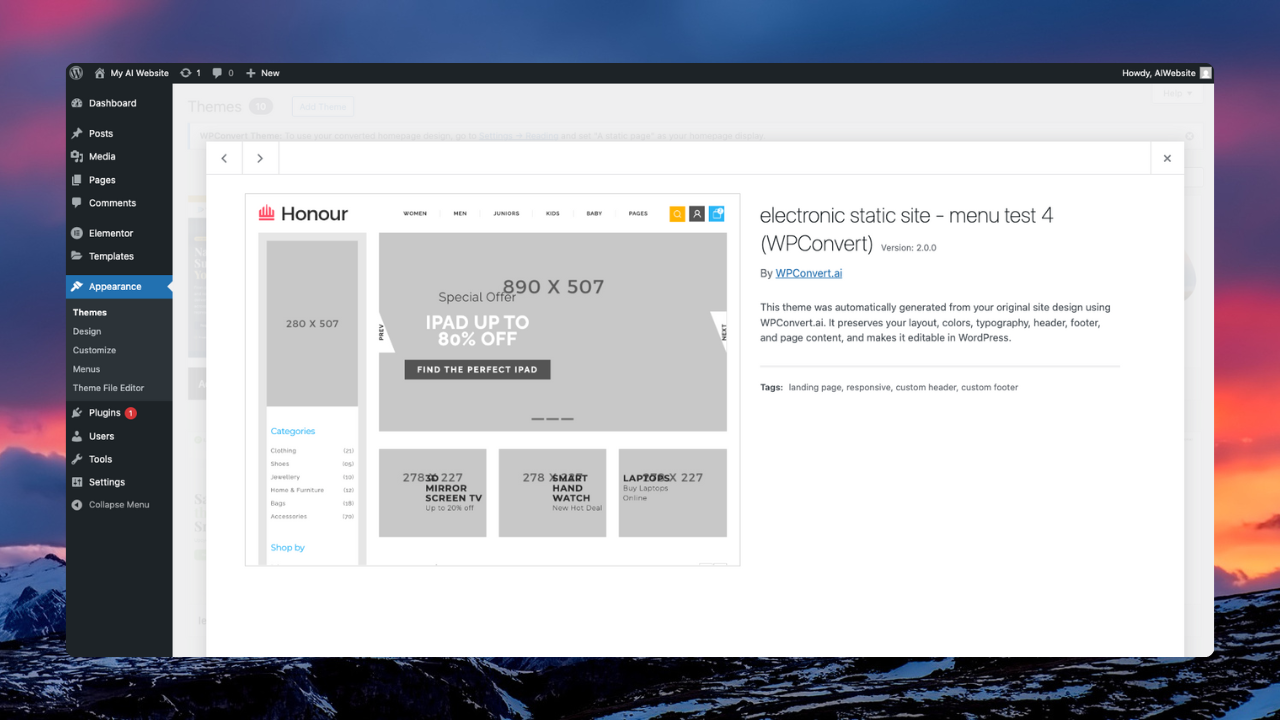Image resolution: width=1280 pixels, height=720 pixels.
Task: Open My AI Website home link
Action: (131, 73)
